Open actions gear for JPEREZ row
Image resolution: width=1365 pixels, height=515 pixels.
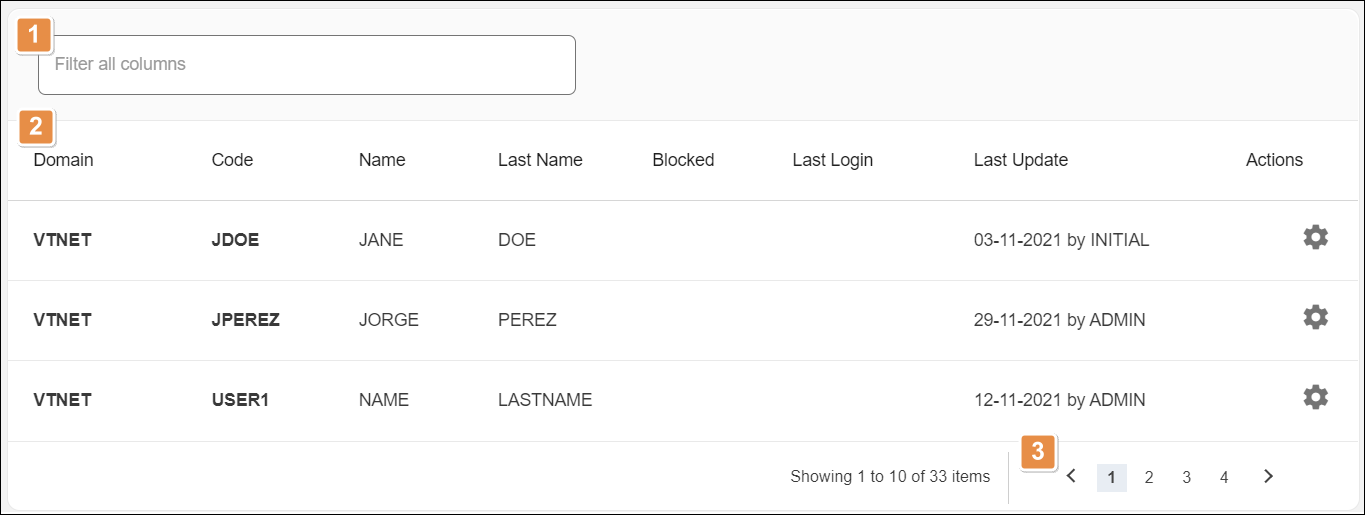coord(1315,318)
